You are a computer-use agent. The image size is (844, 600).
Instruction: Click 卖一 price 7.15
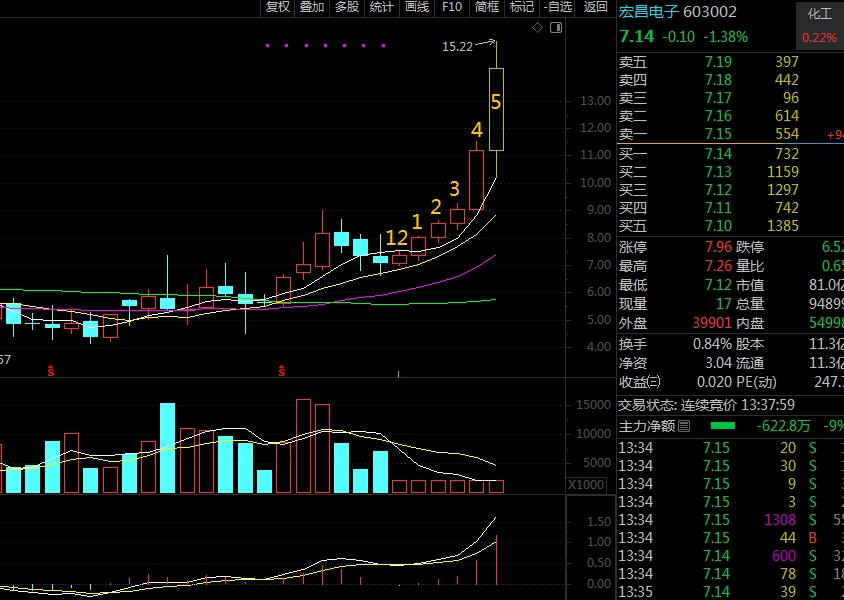click(x=718, y=134)
